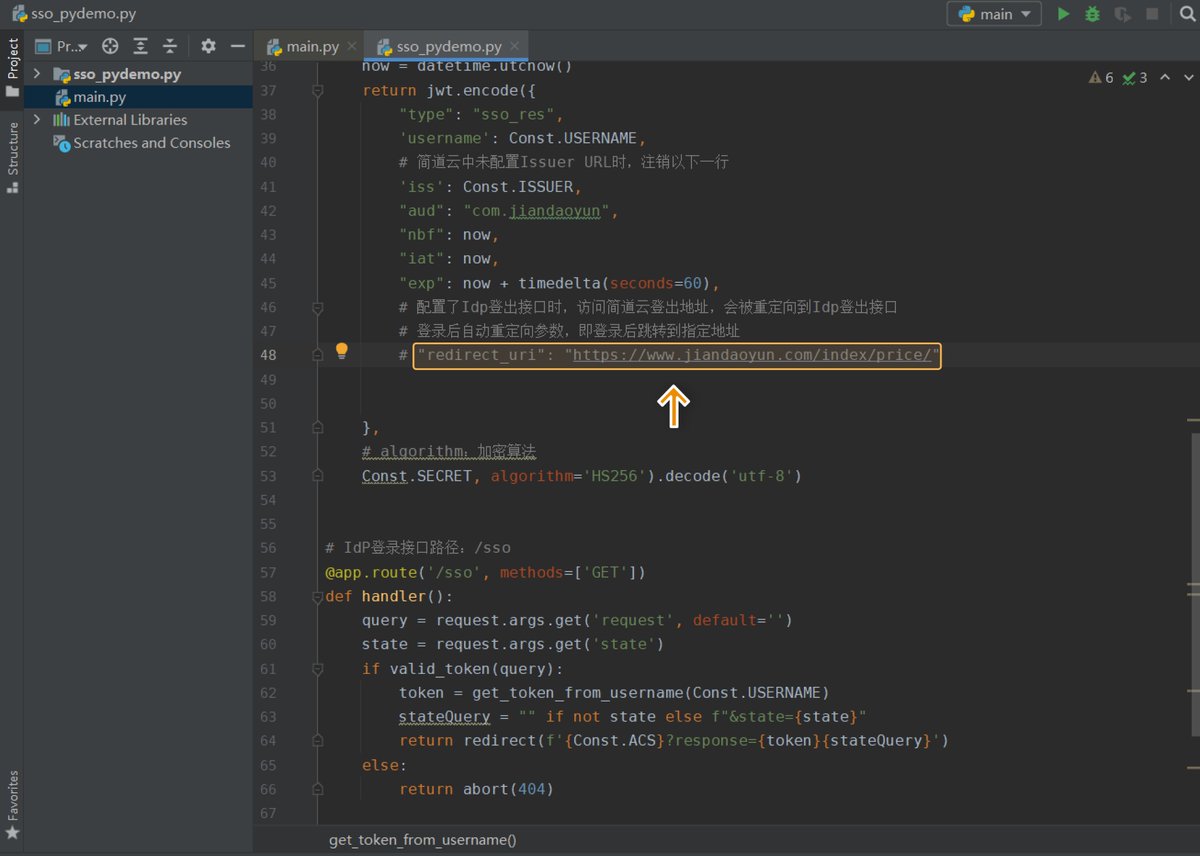This screenshot has width=1200, height=856.
Task: Open Project panel options via the gear icon
Action: pyautogui.click(x=208, y=46)
